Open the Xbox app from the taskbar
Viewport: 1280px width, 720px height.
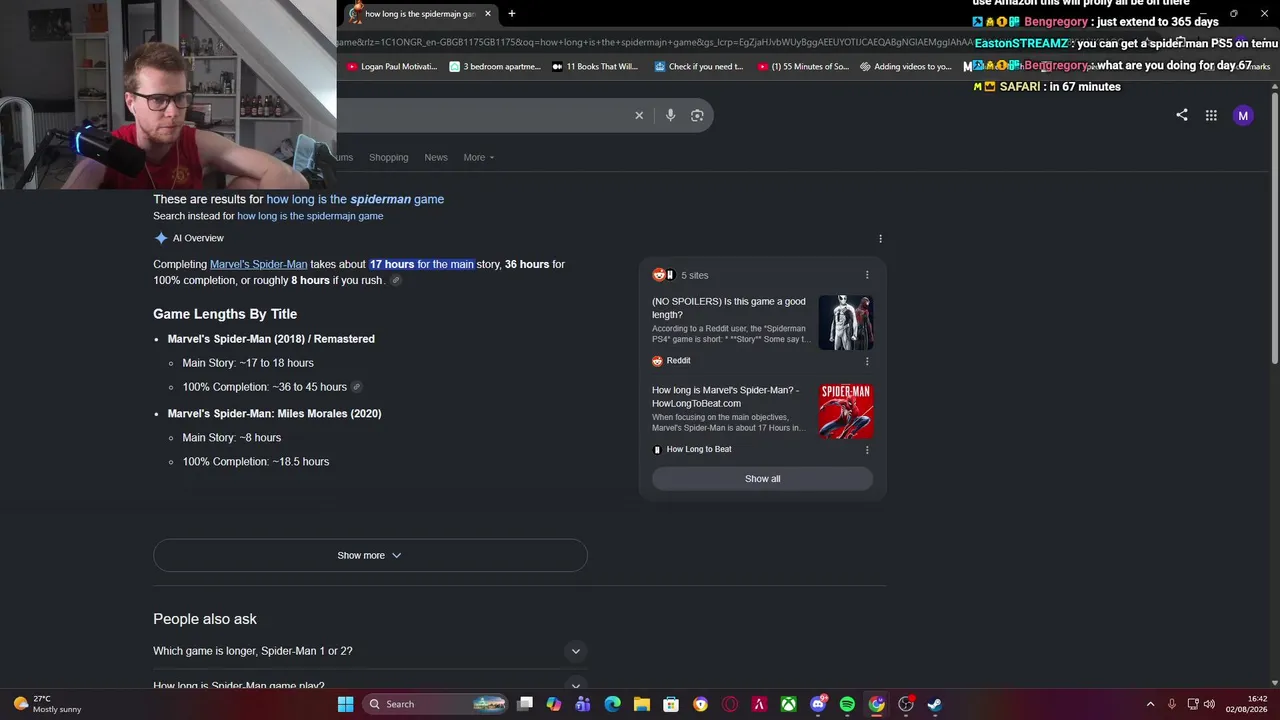789,704
